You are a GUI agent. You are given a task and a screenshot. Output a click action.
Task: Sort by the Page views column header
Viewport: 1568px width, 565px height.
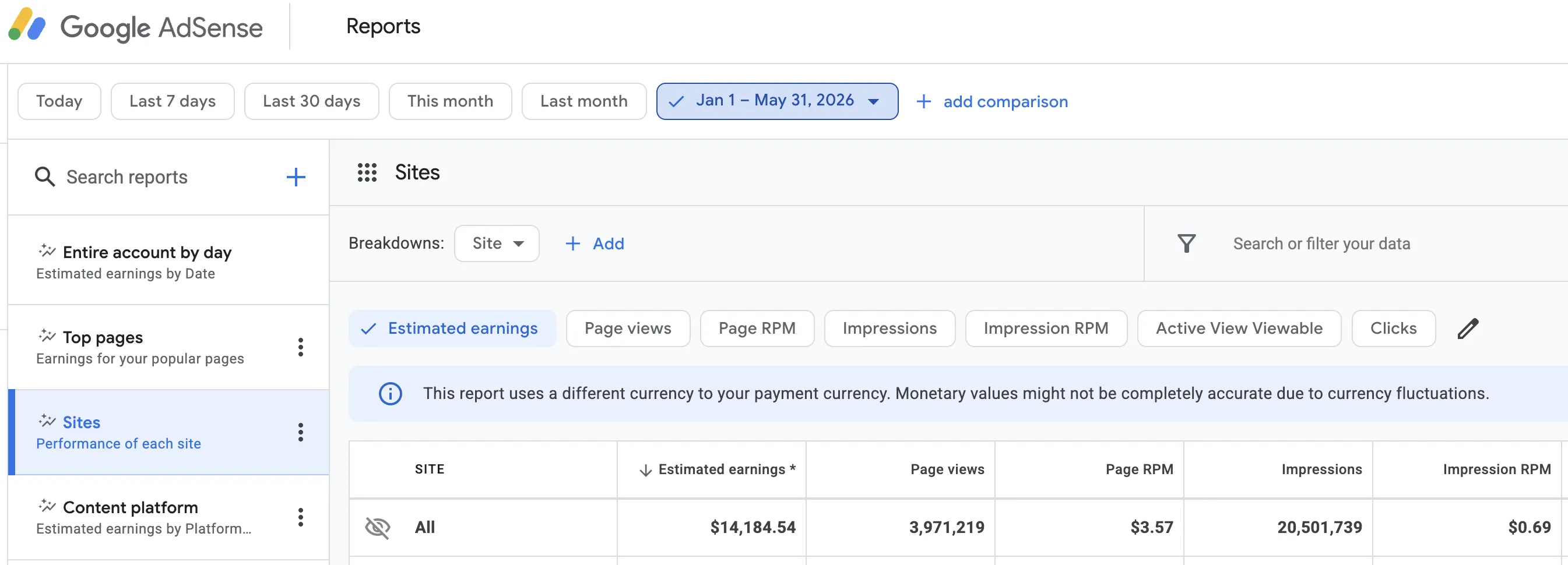(947, 469)
